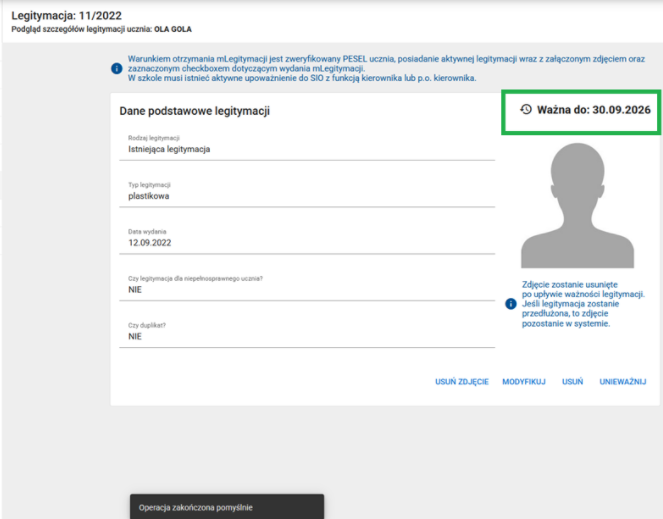Viewport: 663px width, 519px height.
Task: Click the Czy duplikat field showing NIE
Action: [310, 337]
